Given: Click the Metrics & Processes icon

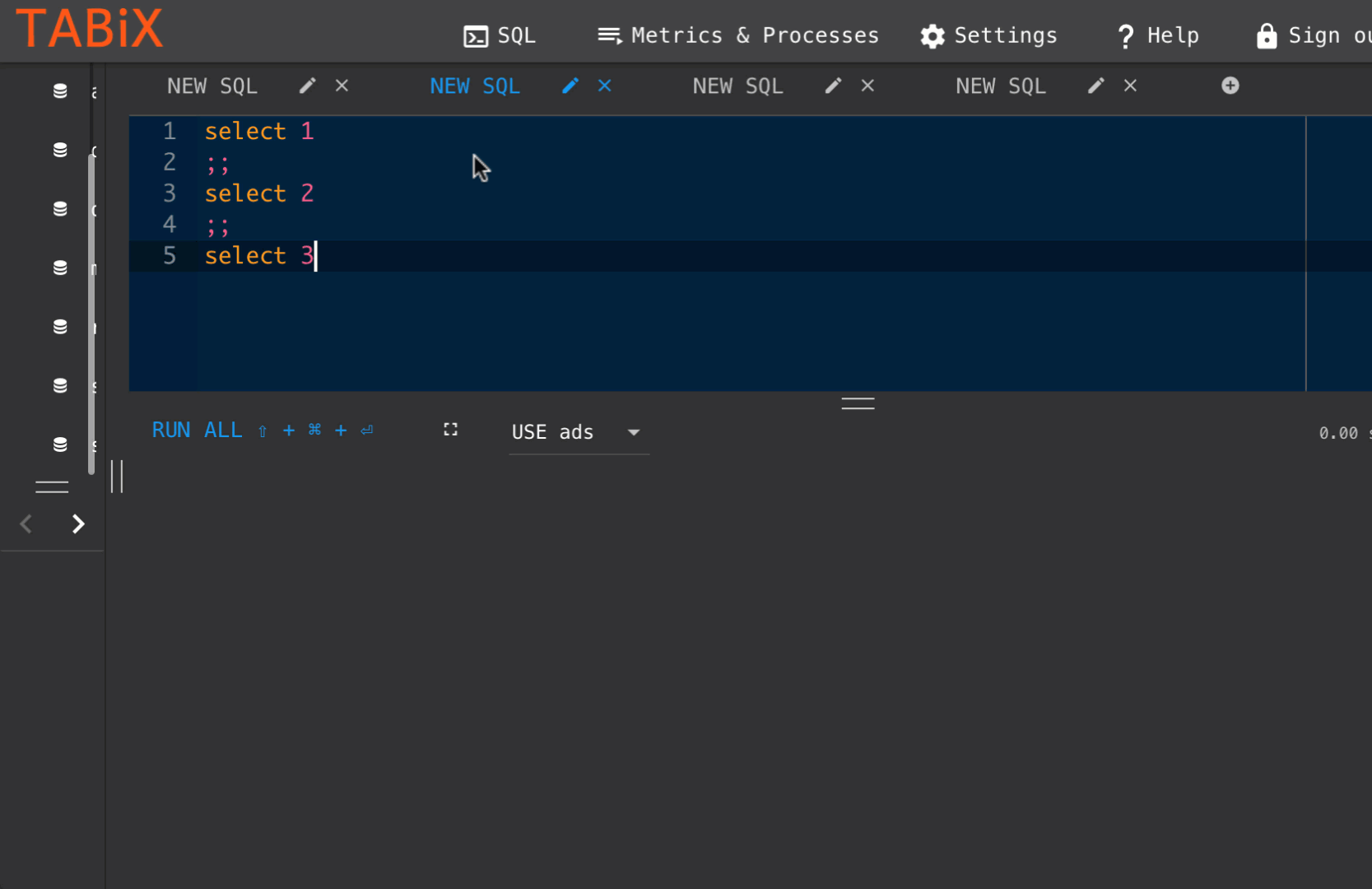Looking at the screenshot, I should [610, 35].
